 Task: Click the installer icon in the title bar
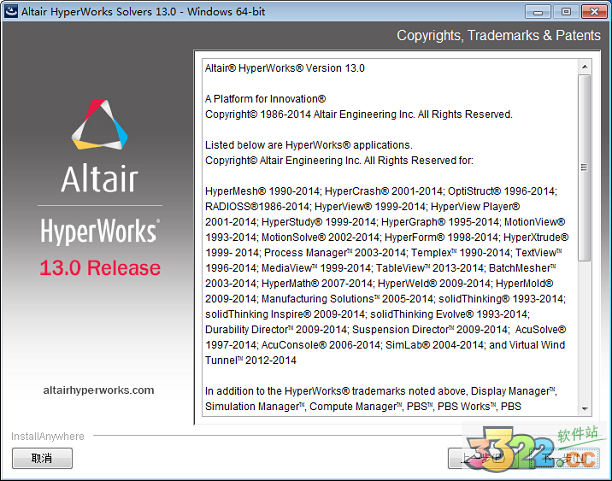tap(11, 11)
